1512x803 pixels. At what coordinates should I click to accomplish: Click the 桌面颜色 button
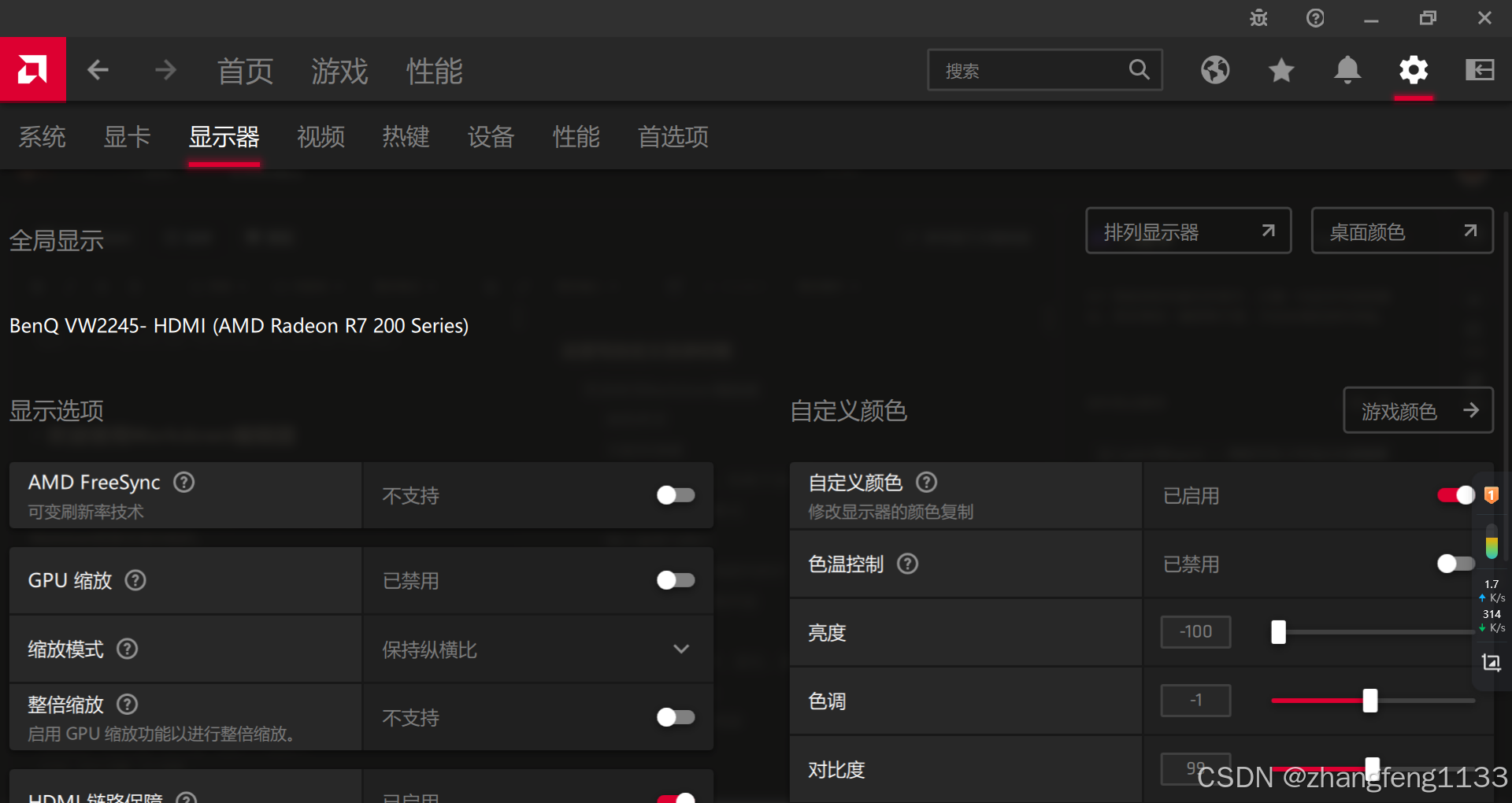click(1403, 231)
